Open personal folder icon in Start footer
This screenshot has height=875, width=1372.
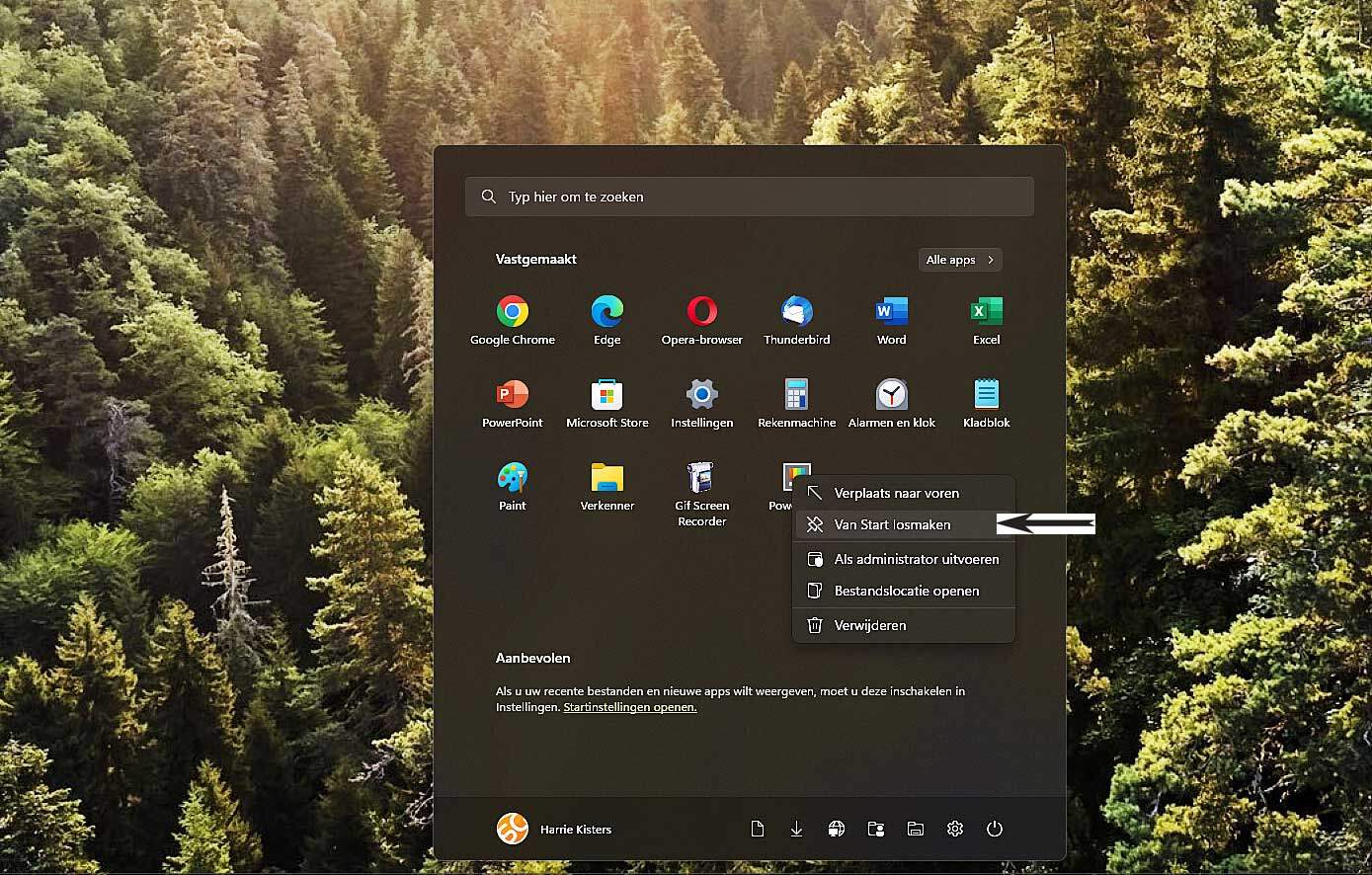click(875, 829)
